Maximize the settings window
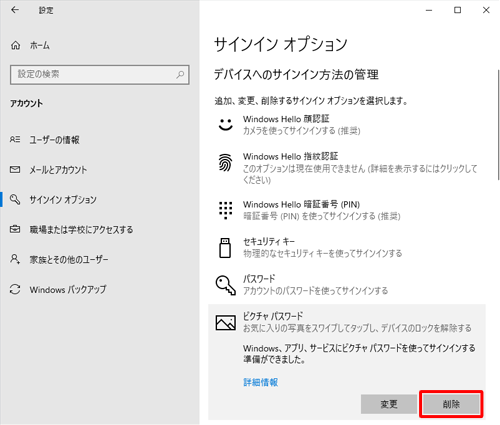The width and height of the screenshot is (500, 425). point(458,10)
